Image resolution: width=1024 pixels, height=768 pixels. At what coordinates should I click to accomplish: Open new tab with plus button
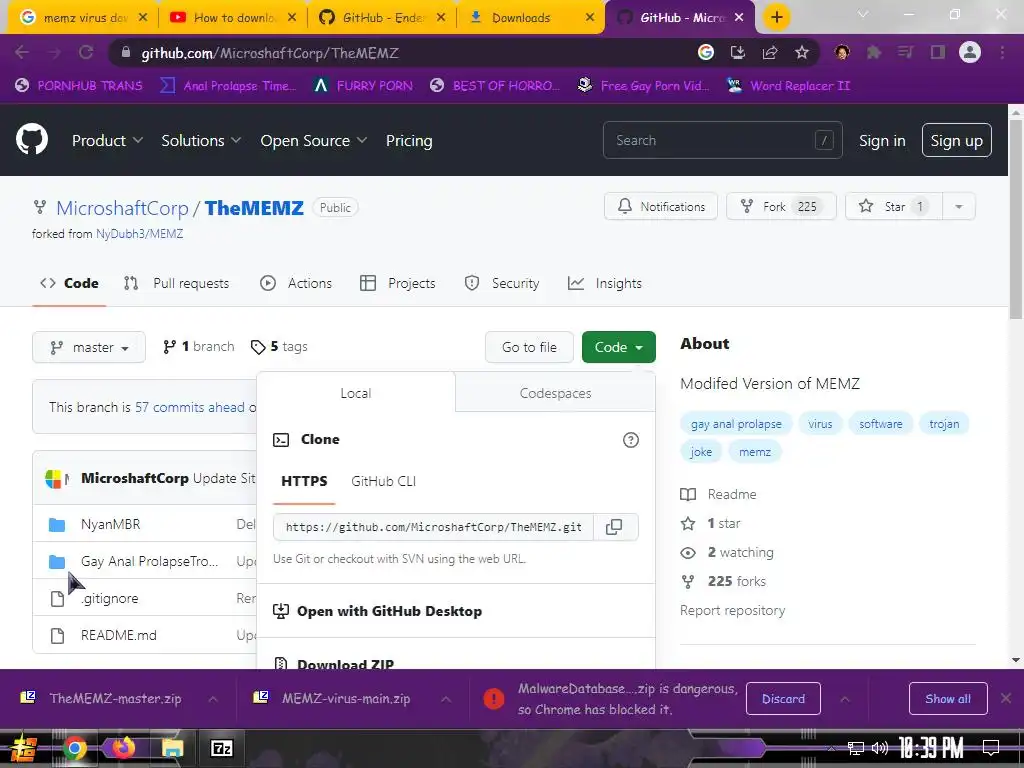coord(776,17)
